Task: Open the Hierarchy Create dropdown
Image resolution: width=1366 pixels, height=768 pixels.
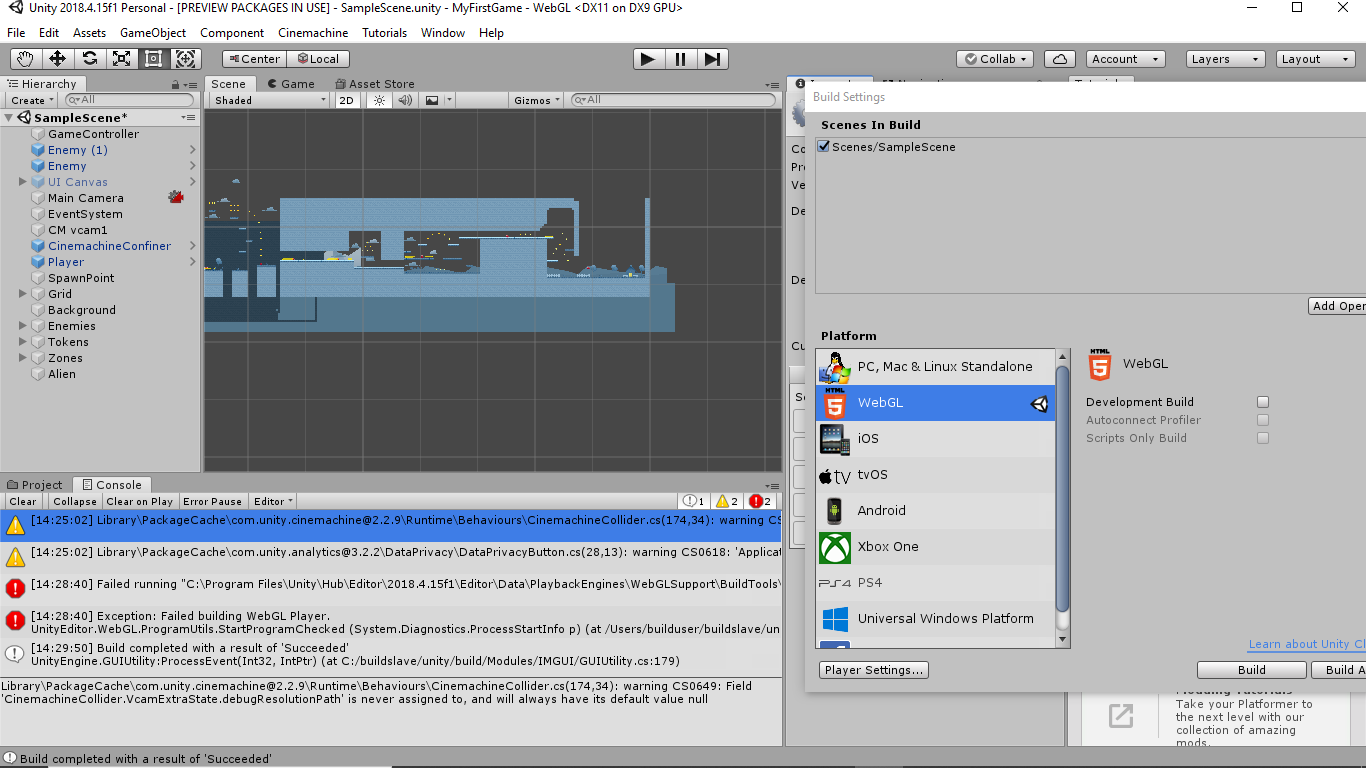Action: [x=32, y=100]
